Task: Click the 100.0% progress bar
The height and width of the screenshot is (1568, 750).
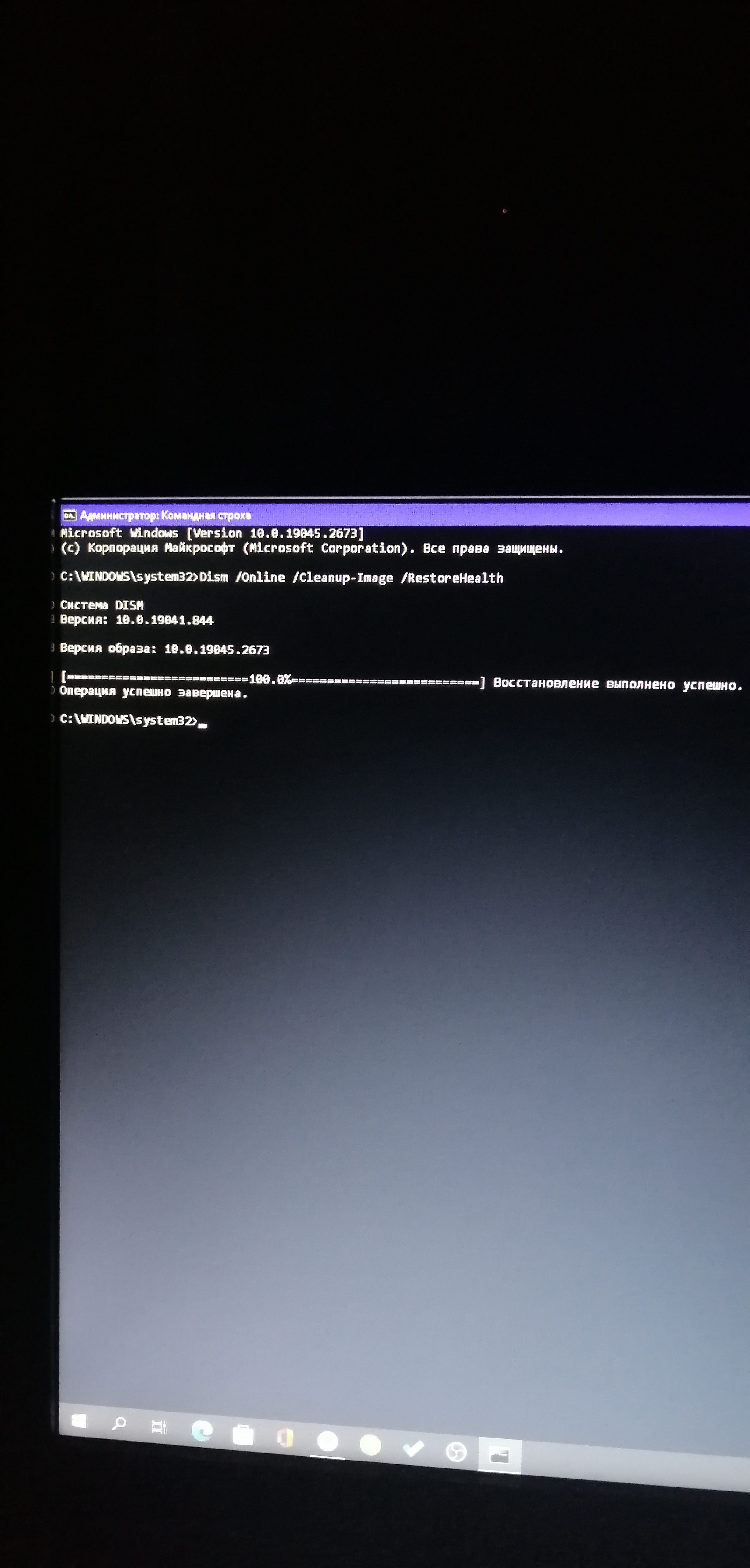Action: pos(273,679)
